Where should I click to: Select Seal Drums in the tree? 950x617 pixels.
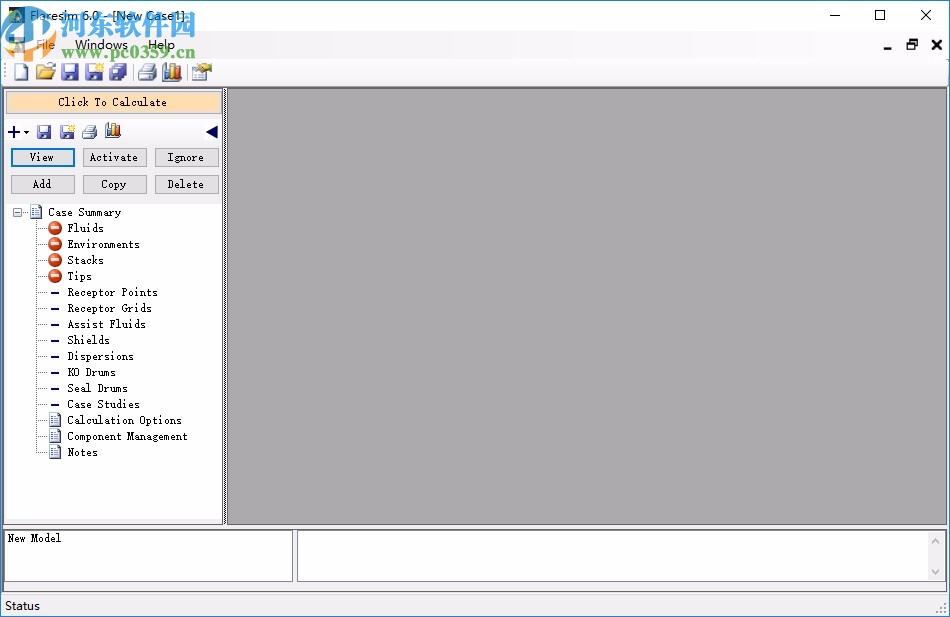point(97,388)
